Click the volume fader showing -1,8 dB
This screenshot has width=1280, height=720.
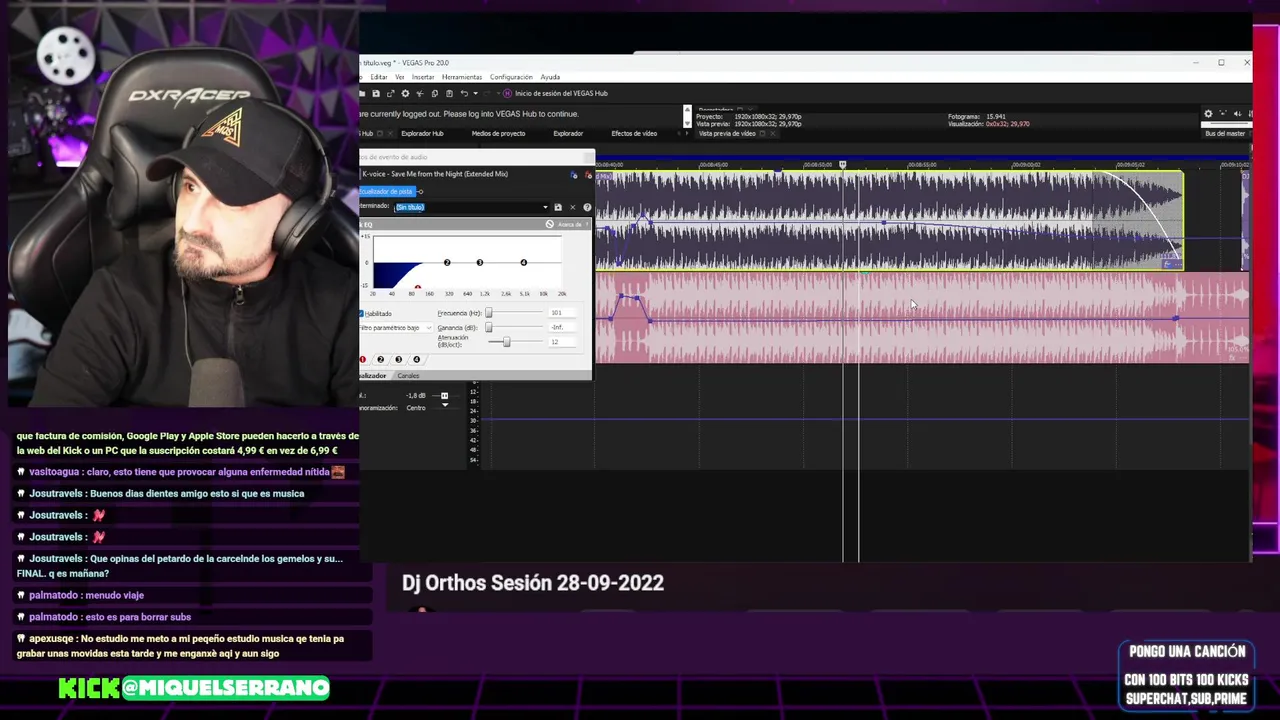click(444, 395)
